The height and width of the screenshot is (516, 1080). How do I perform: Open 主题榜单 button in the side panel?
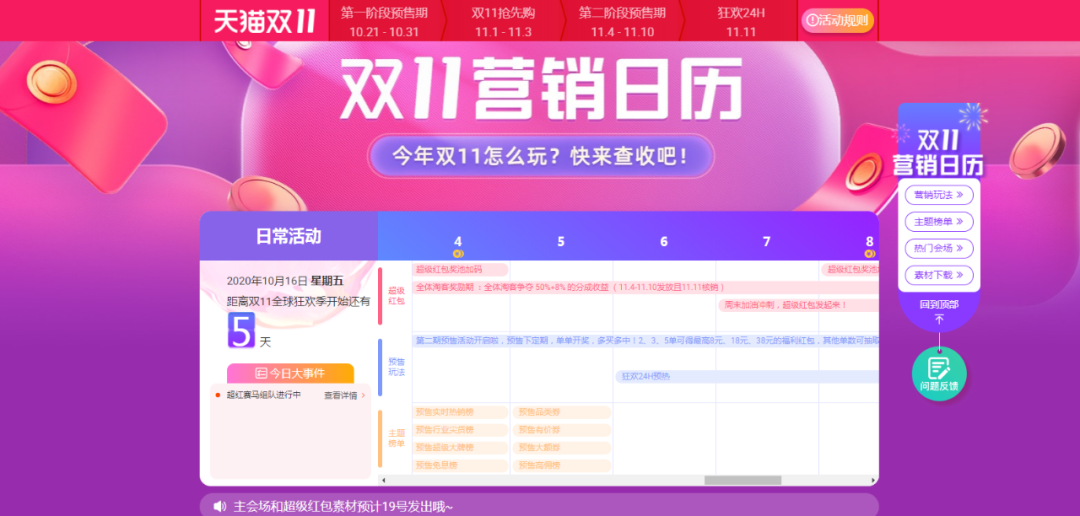pos(939,222)
